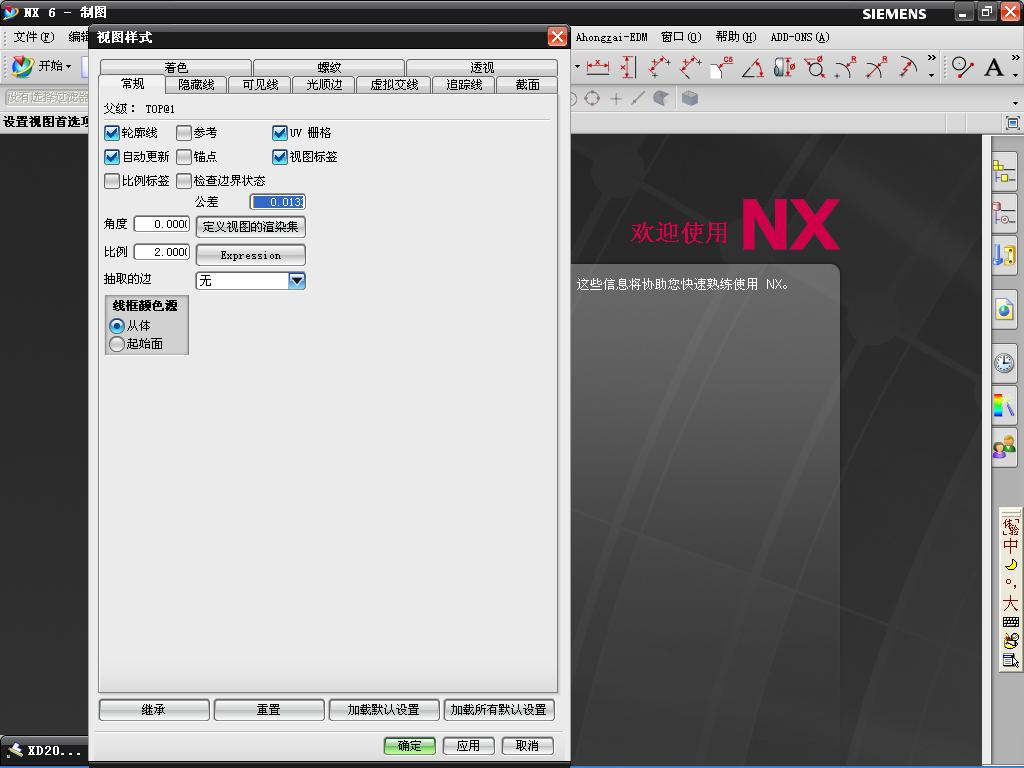The image size is (1024, 768).
Task: Switch to the 追踪线 tab
Action: tap(464, 85)
